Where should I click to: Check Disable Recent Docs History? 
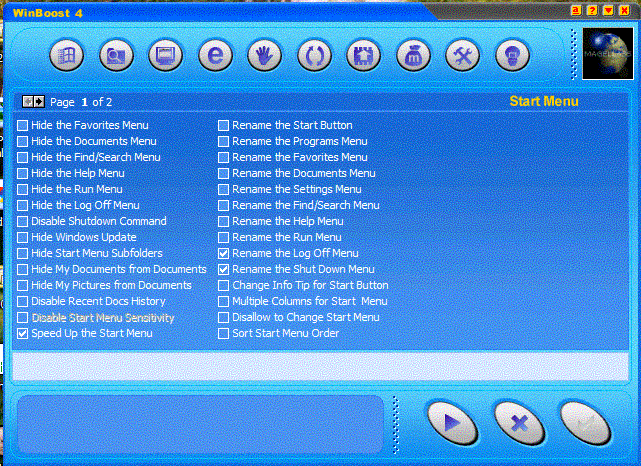click(22, 301)
